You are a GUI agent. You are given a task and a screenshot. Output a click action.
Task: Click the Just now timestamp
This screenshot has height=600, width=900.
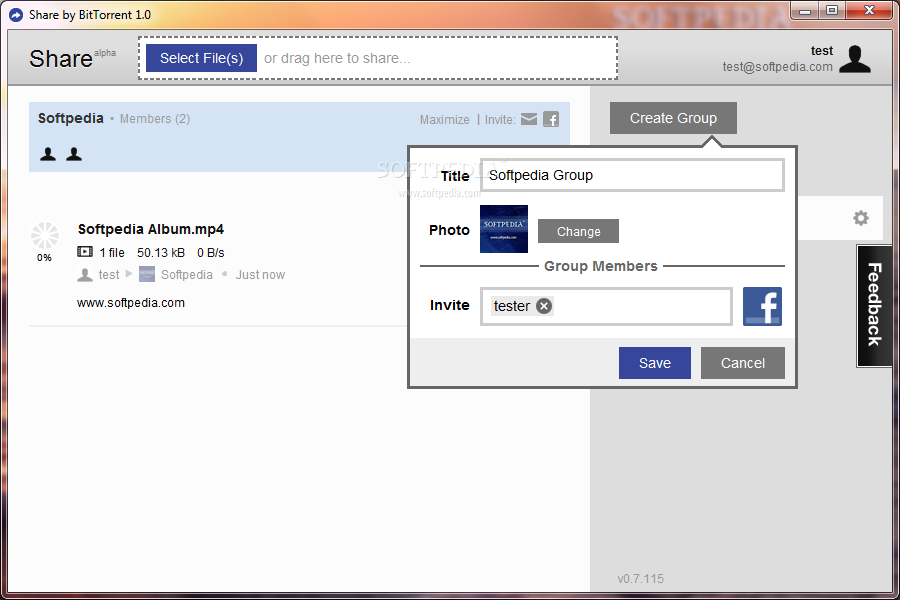(x=260, y=274)
